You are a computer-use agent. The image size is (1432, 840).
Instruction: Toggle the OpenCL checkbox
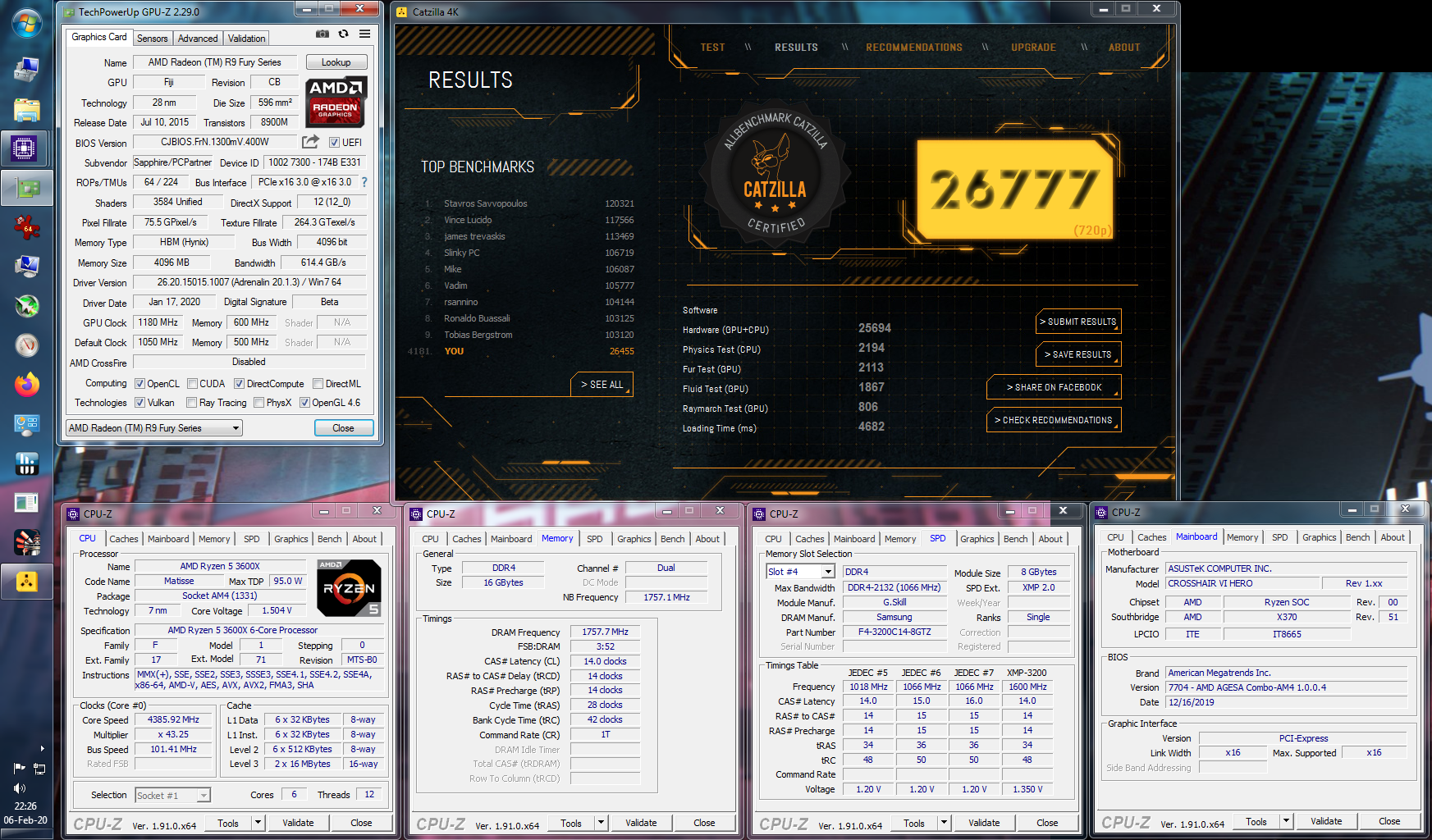tap(140, 384)
